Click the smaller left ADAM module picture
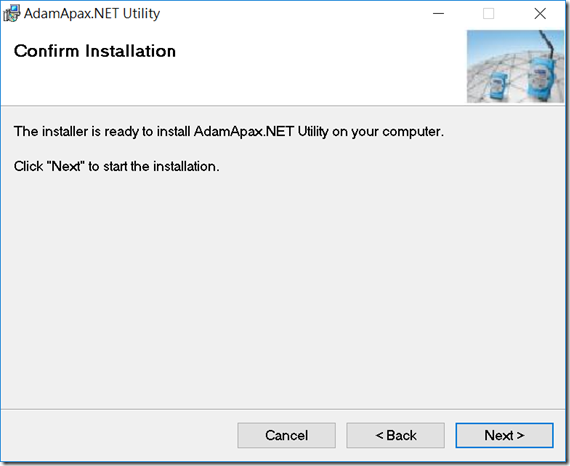Image resolution: width=570 pixels, height=466 pixels. pyautogui.click(x=496, y=84)
